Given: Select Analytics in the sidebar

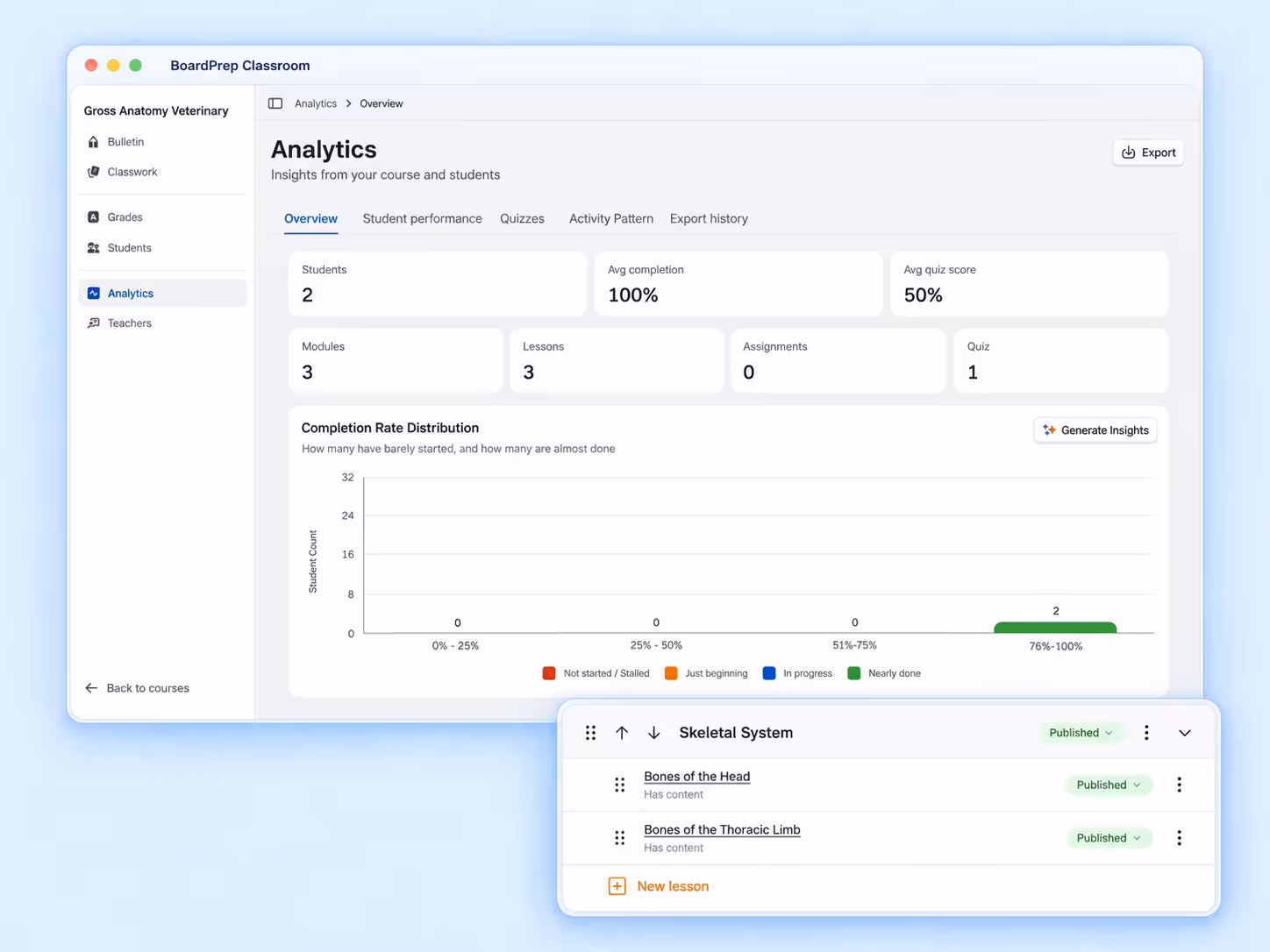Looking at the screenshot, I should click(163, 293).
